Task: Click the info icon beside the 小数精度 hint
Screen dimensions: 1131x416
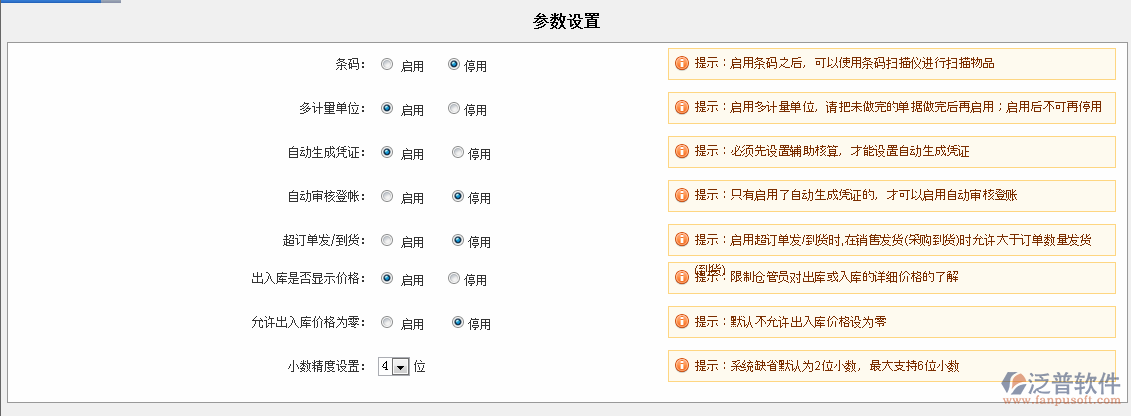Action: point(682,366)
